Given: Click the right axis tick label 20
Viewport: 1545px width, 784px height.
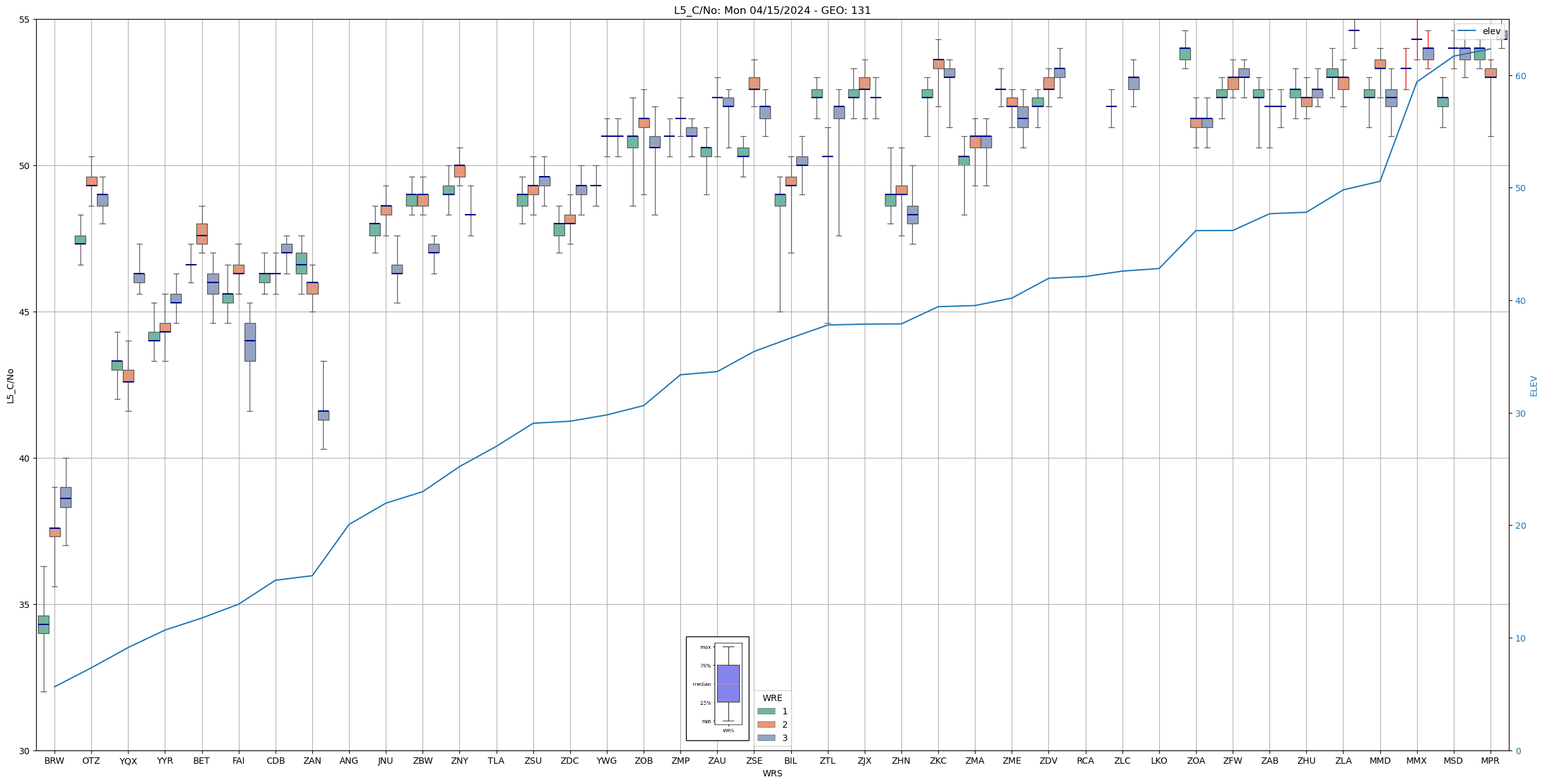Looking at the screenshot, I should tap(1520, 526).
